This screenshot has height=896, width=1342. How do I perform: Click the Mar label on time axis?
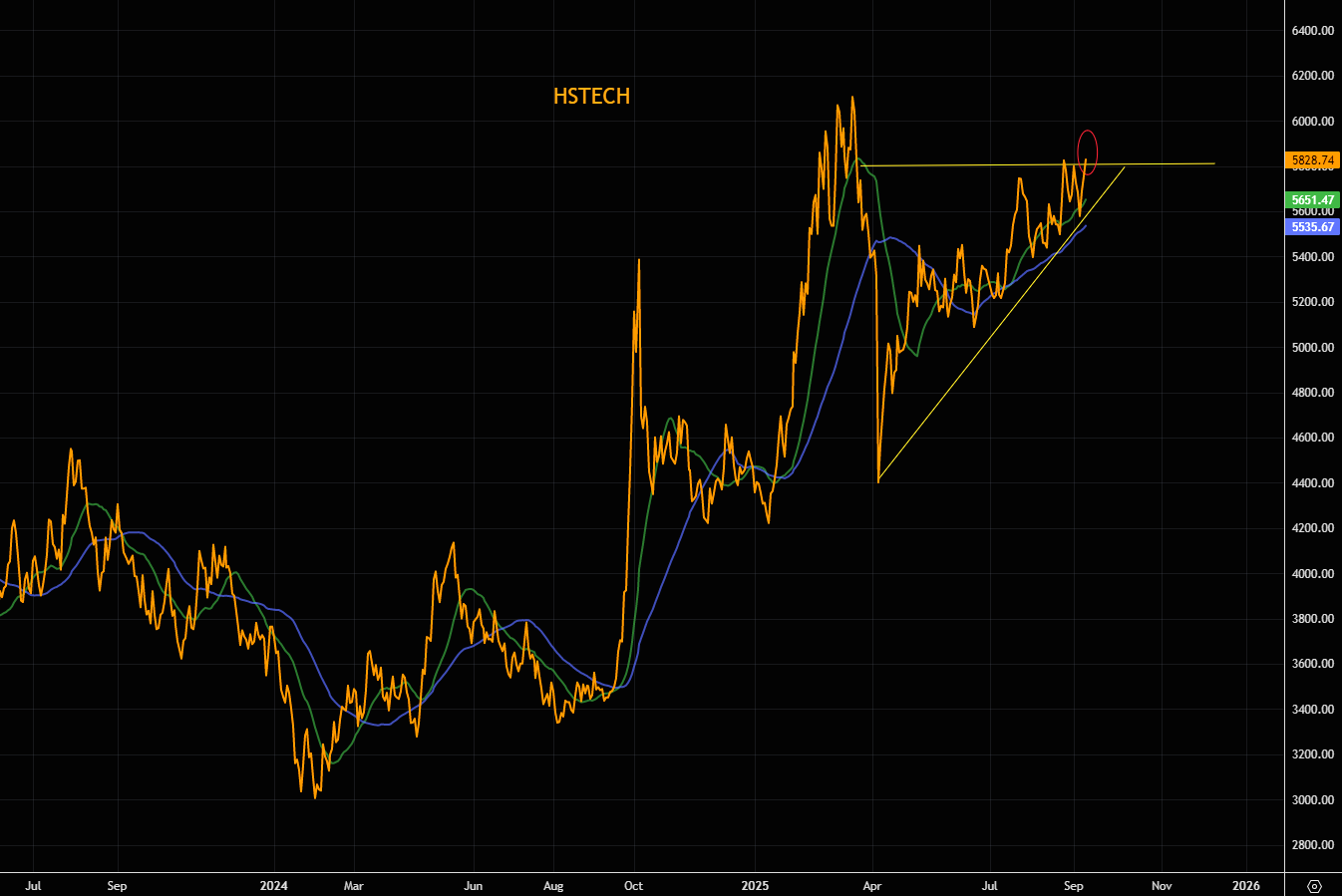[x=353, y=885]
